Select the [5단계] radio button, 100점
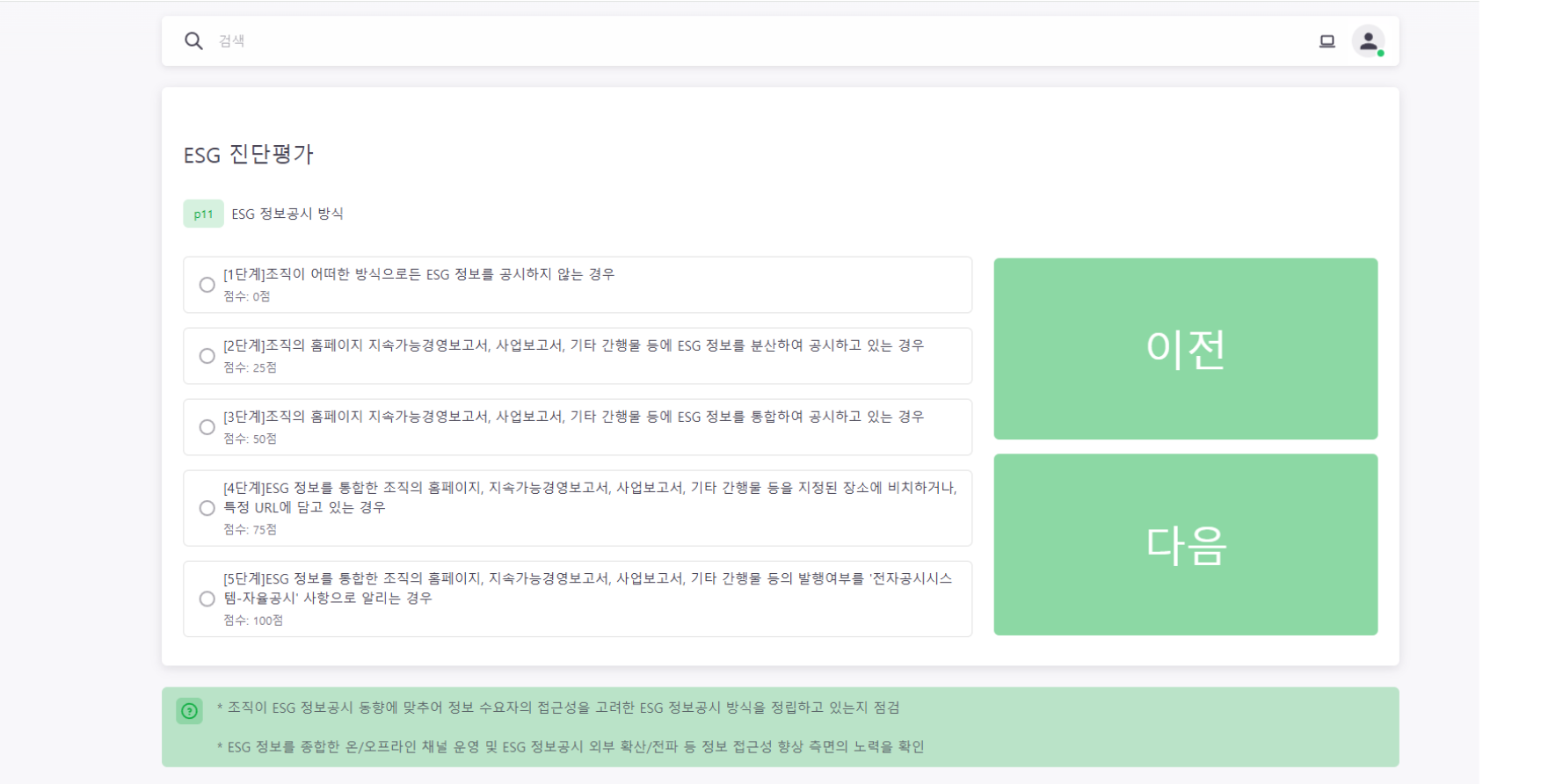1563x784 pixels. pos(207,599)
